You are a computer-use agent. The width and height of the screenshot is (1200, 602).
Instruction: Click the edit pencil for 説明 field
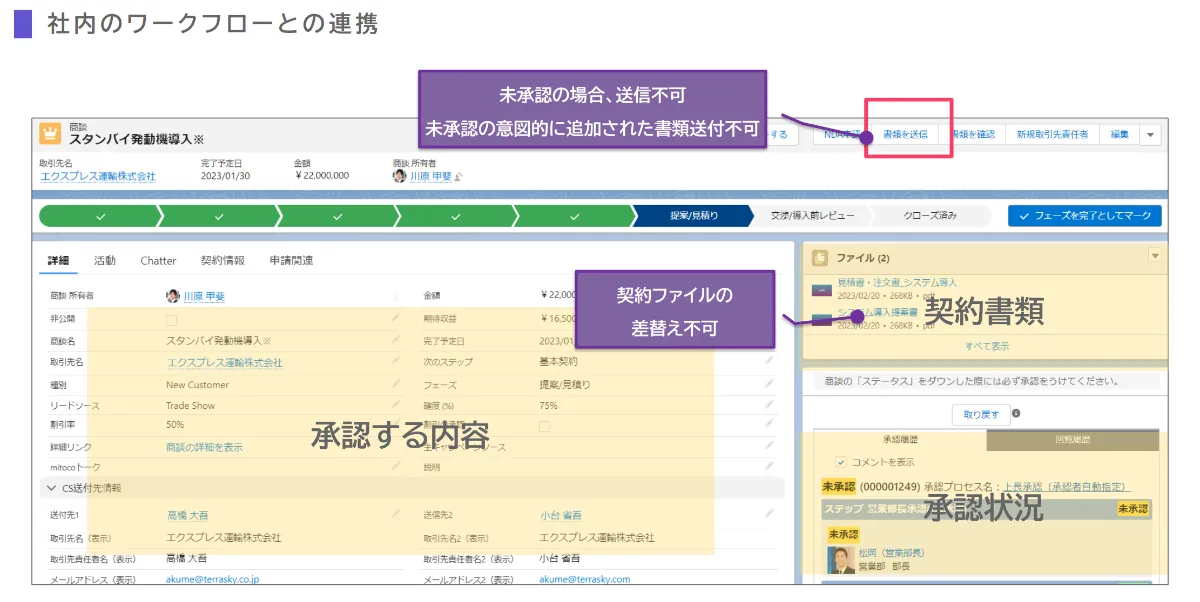[769, 466]
